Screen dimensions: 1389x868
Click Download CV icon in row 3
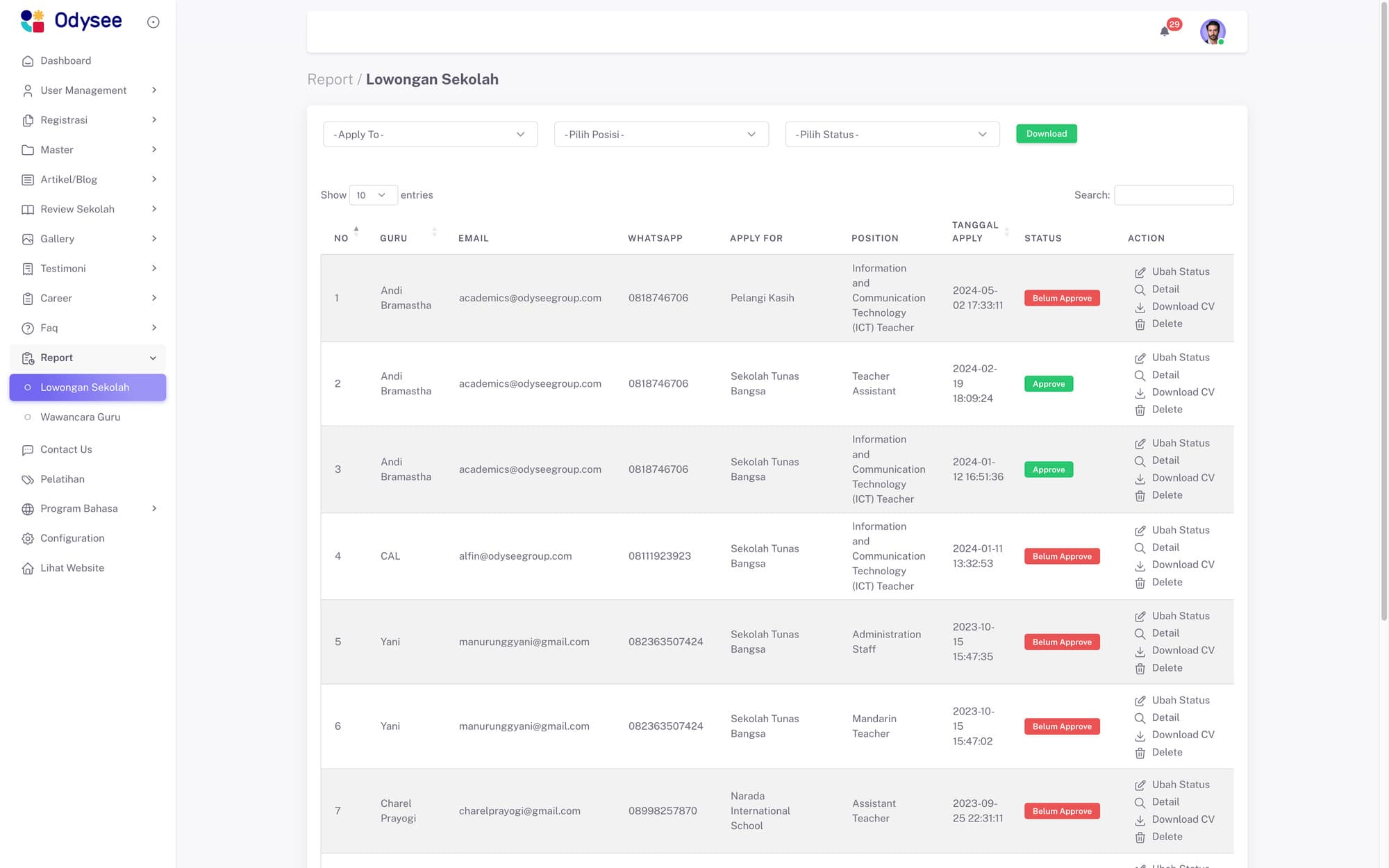[1140, 478]
